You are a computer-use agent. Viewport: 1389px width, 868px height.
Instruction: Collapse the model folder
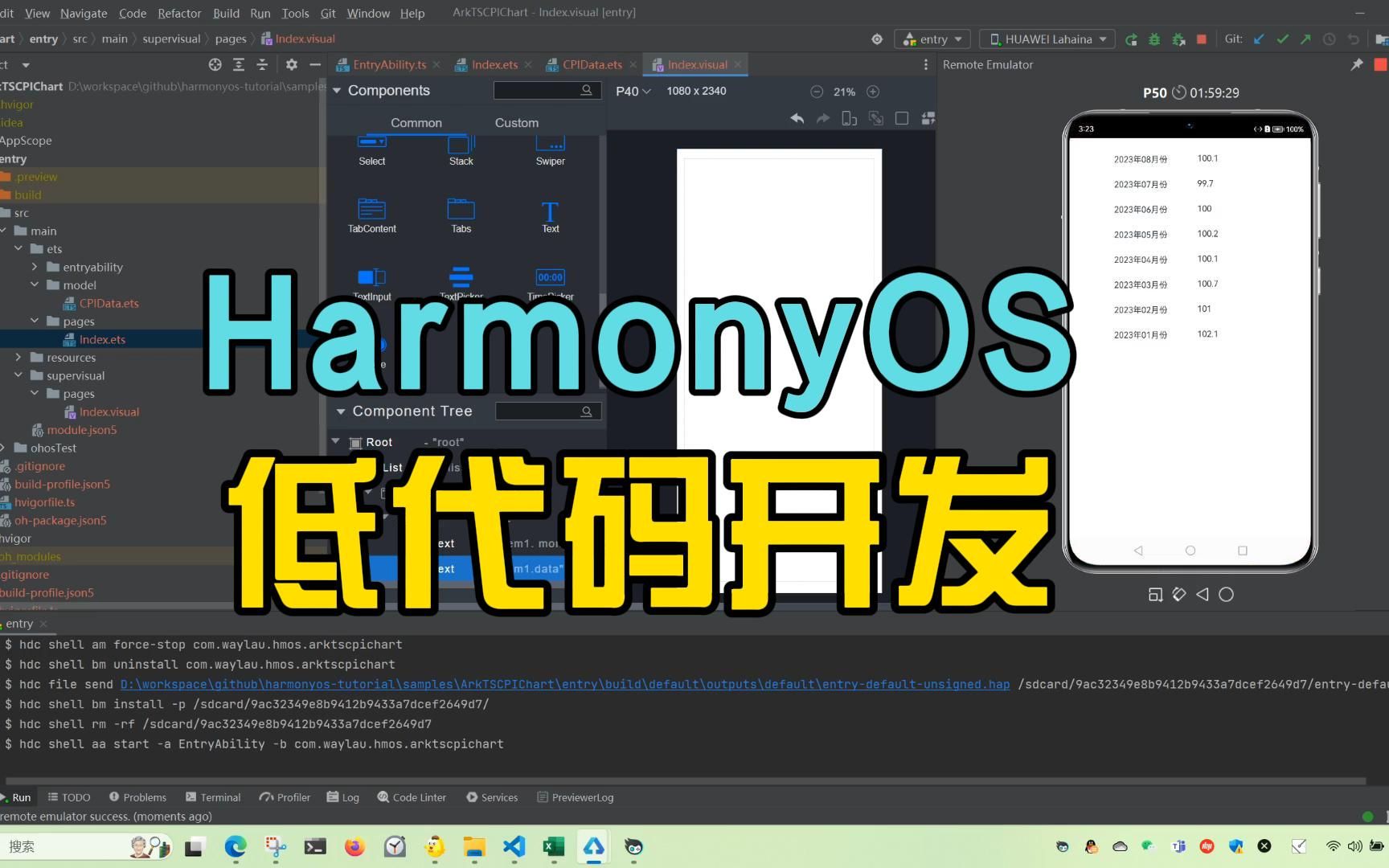35,285
